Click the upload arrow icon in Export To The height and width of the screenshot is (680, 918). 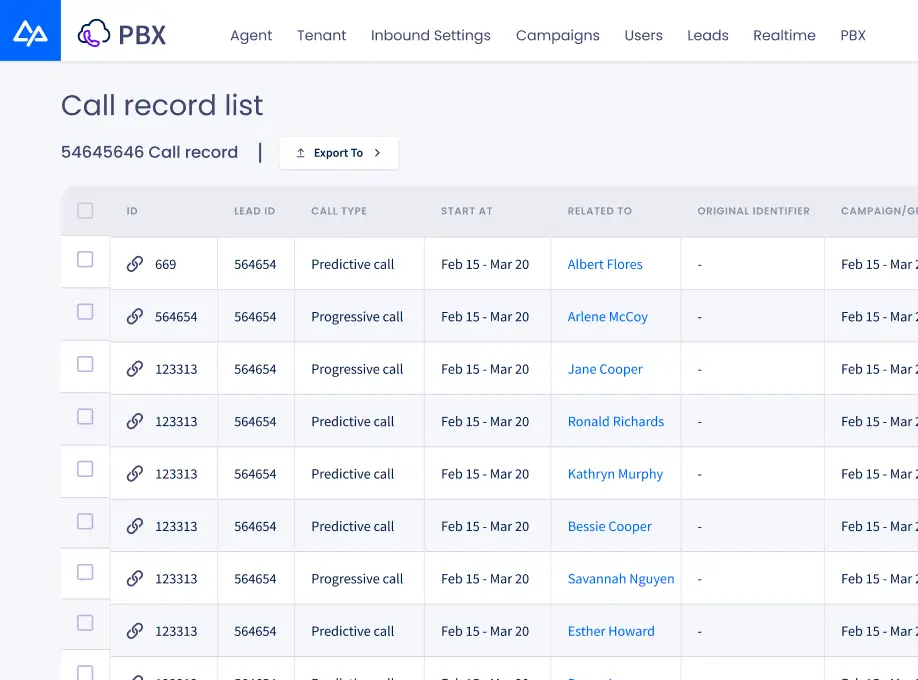pyautogui.click(x=300, y=153)
